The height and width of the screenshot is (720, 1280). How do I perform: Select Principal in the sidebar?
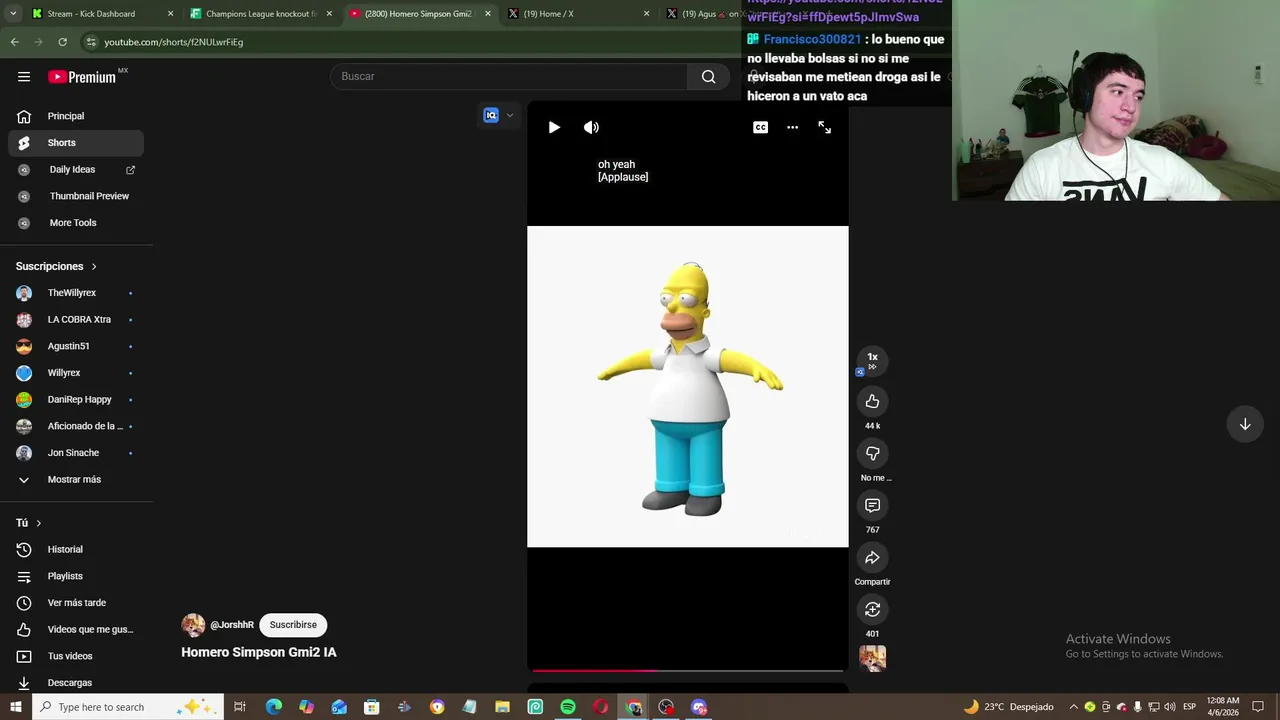pyautogui.click(x=76, y=116)
